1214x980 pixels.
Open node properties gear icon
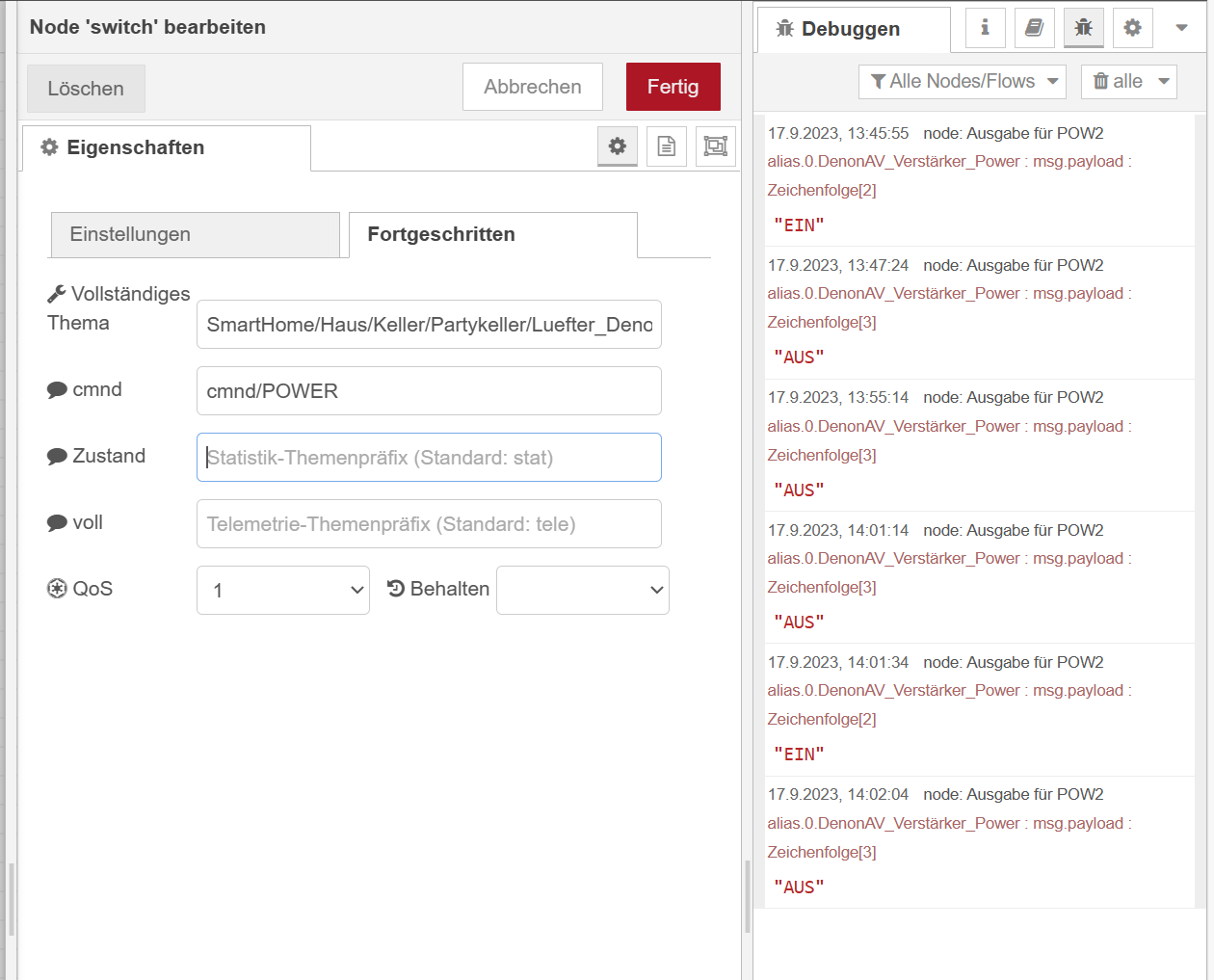(x=618, y=146)
